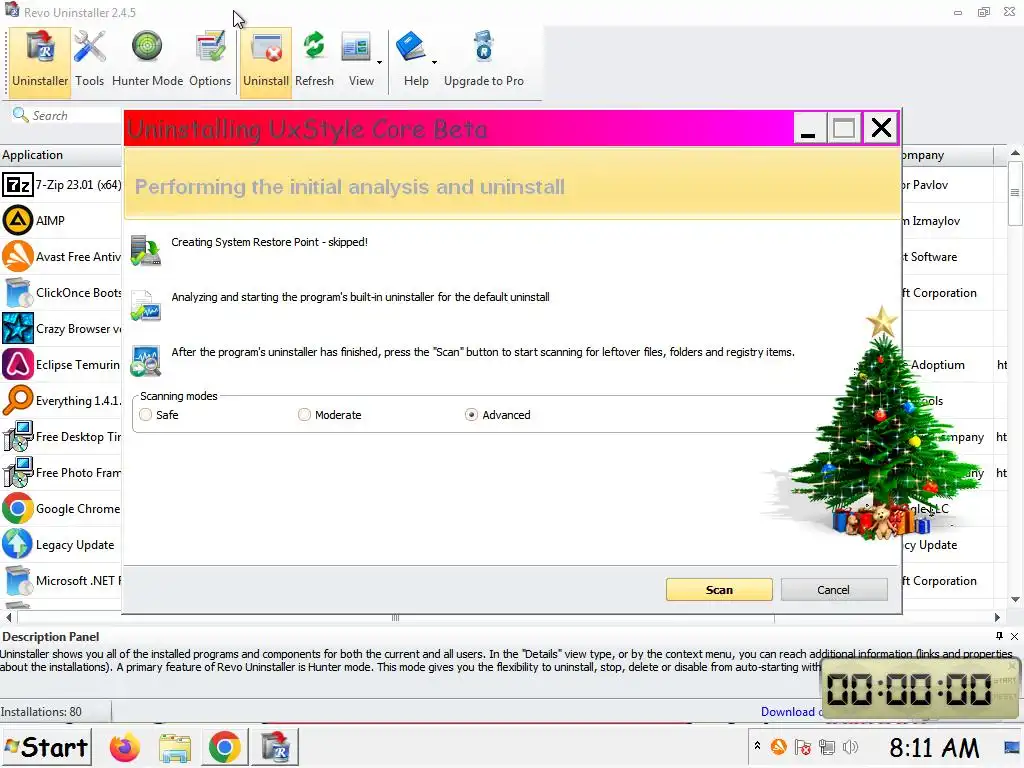Minimize the Uninstalling UxStyle dialog
Screen dimensions: 1024x768
pyautogui.click(x=808, y=128)
